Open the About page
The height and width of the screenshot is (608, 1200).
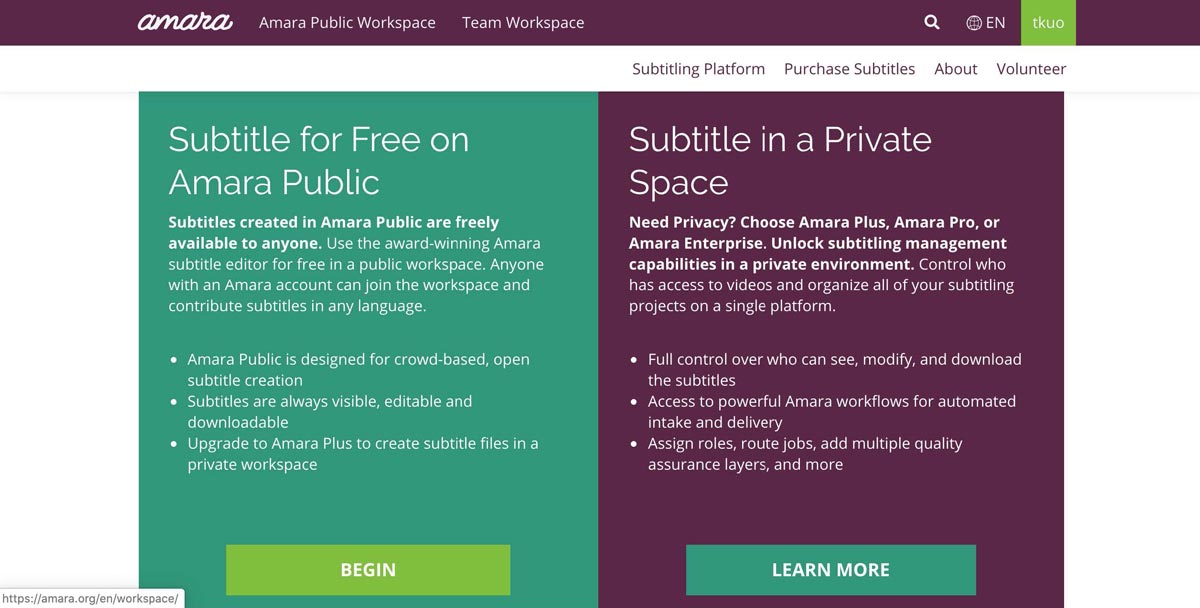coord(955,69)
